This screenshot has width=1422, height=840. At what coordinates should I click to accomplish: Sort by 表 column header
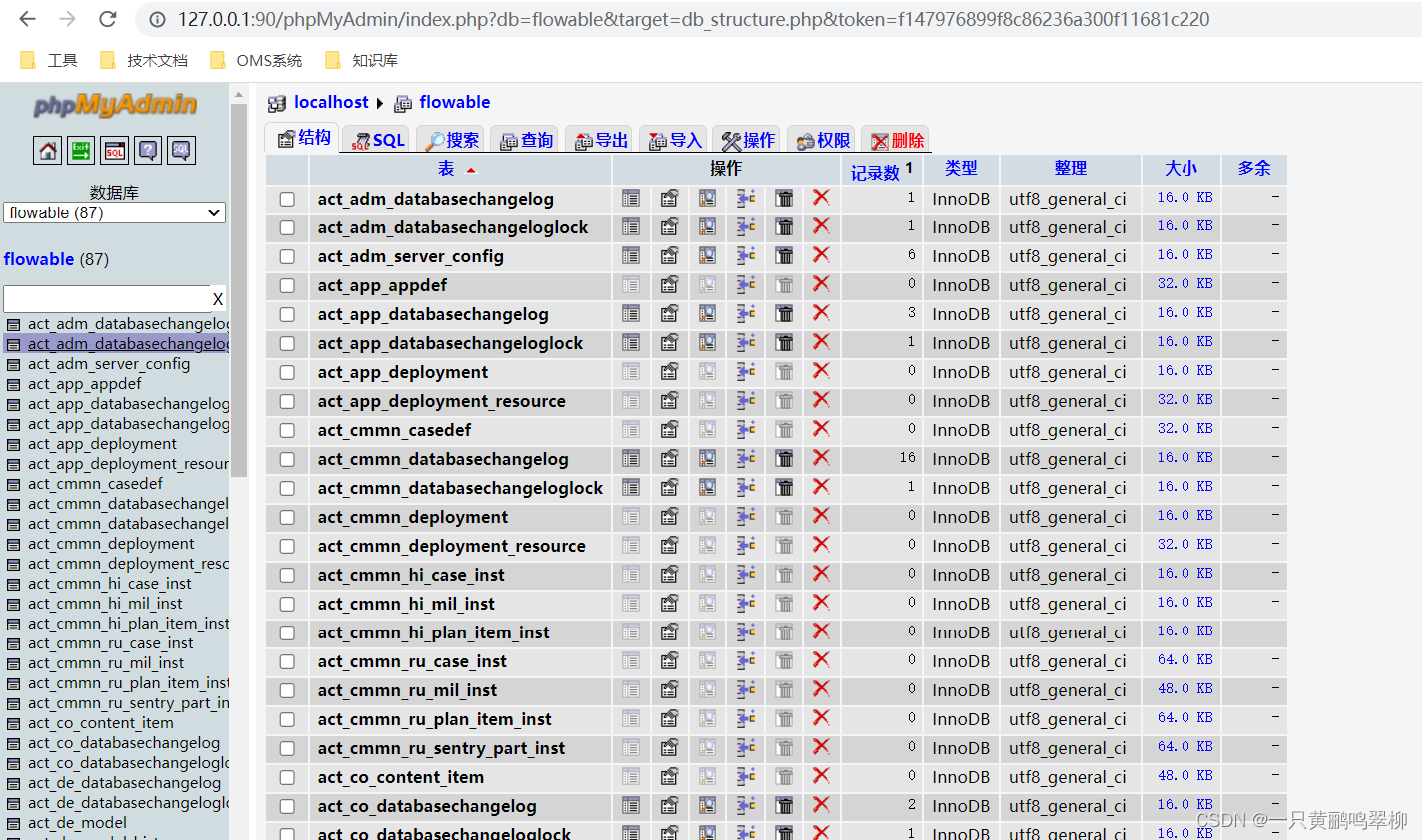pos(446,169)
